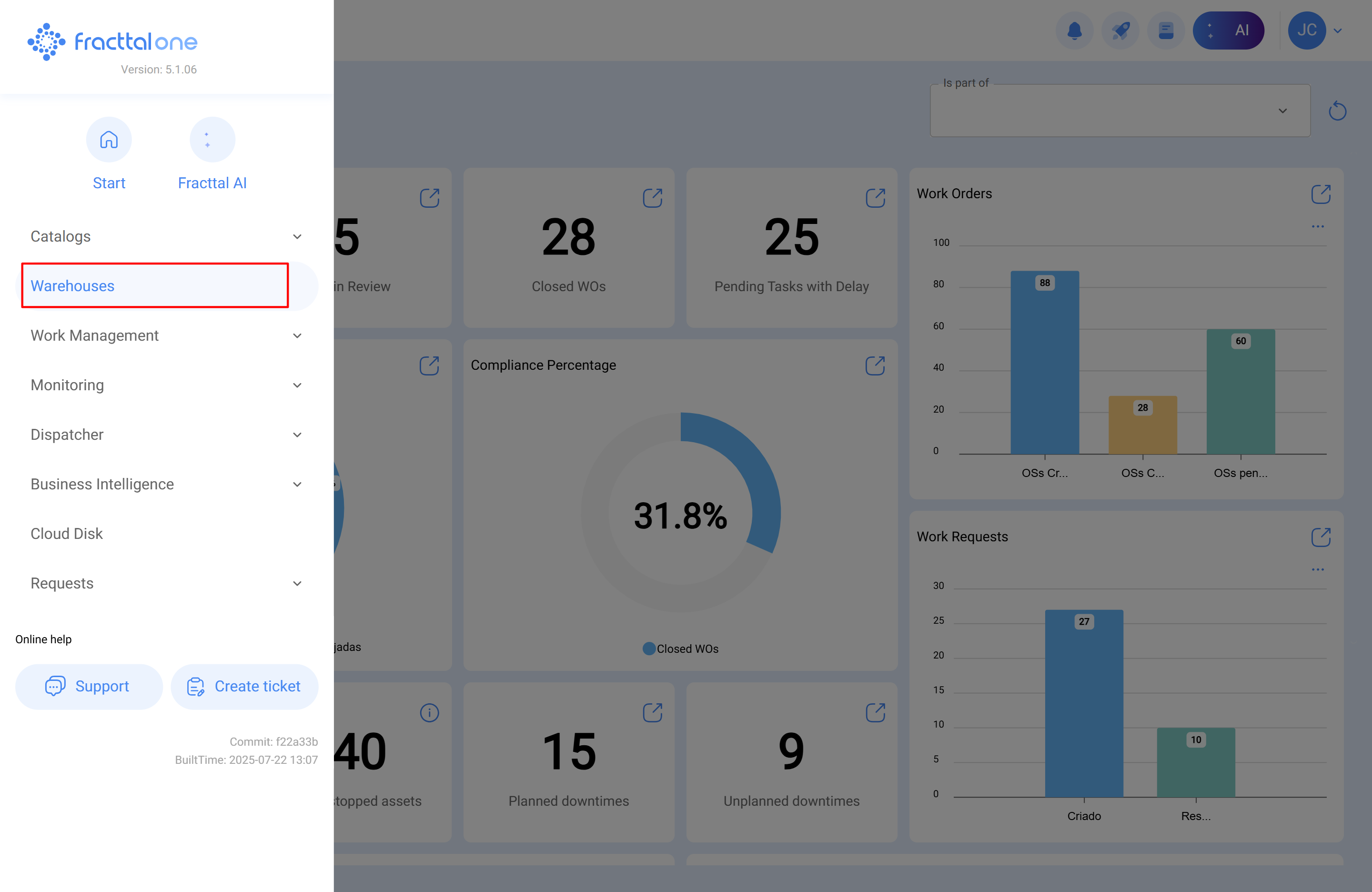Click the rocket icon in header
This screenshot has height=892, width=1372.
click(1120, 30)
